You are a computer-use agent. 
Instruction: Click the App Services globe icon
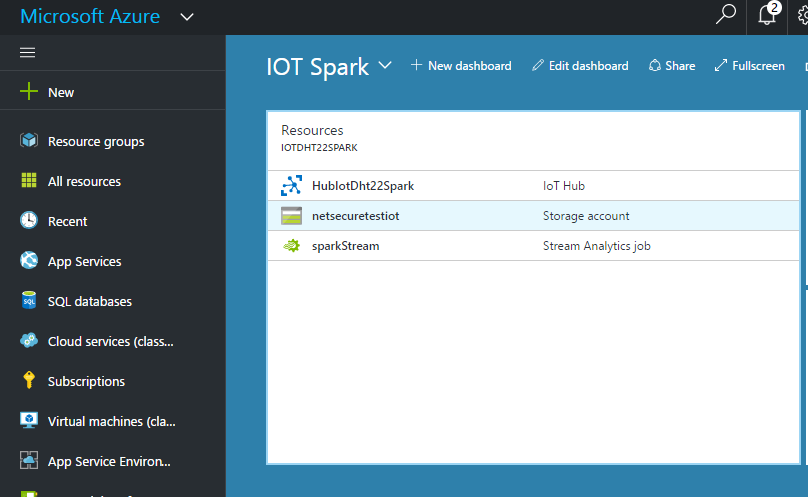click(x=29, y=260)
